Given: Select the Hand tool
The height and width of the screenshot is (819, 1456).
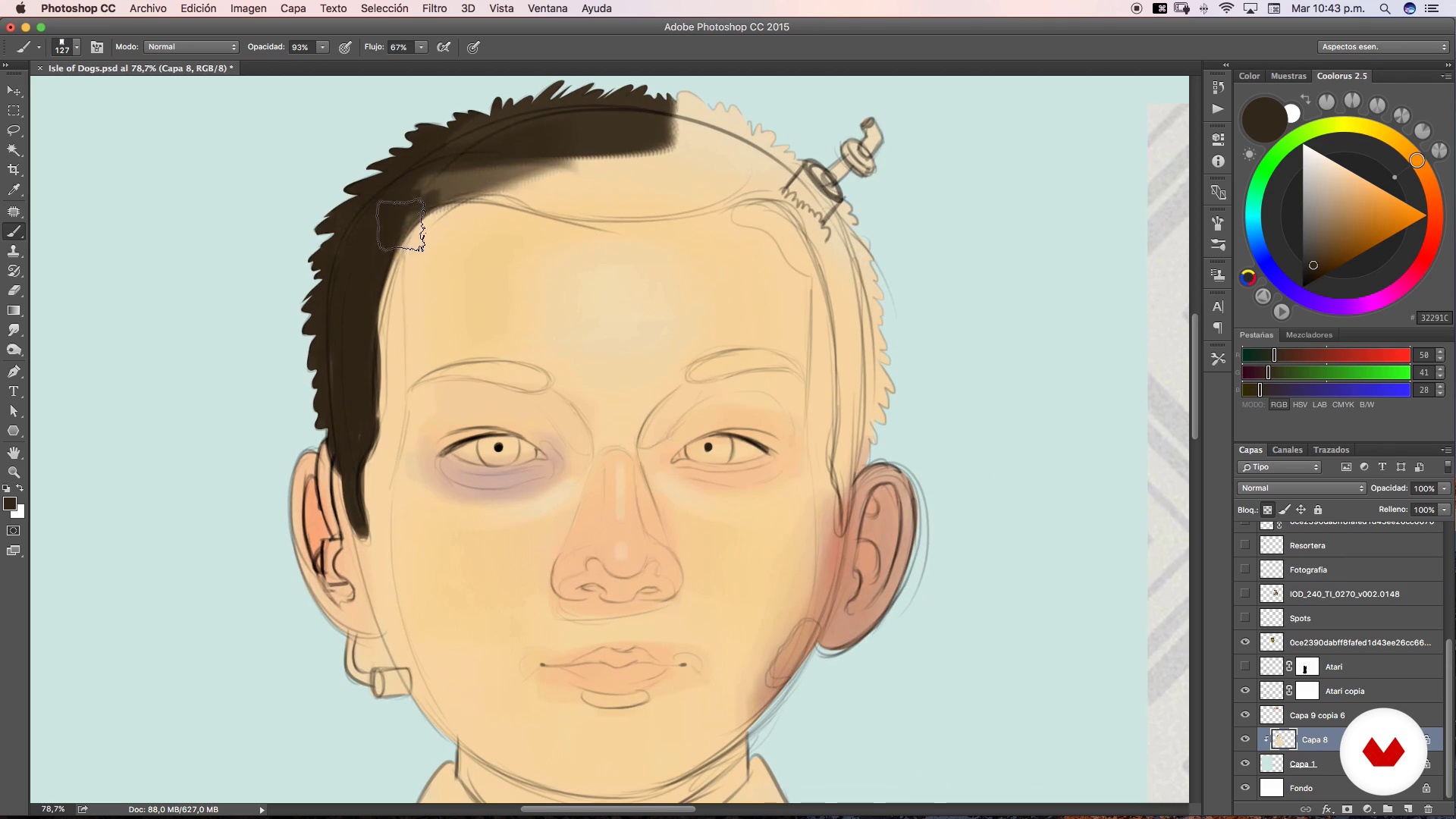Looking at the screenshot, I should (14, 453).
